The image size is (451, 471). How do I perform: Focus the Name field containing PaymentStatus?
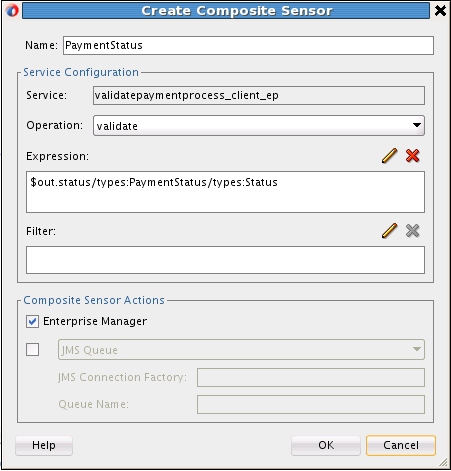click(x=248, y=45)
